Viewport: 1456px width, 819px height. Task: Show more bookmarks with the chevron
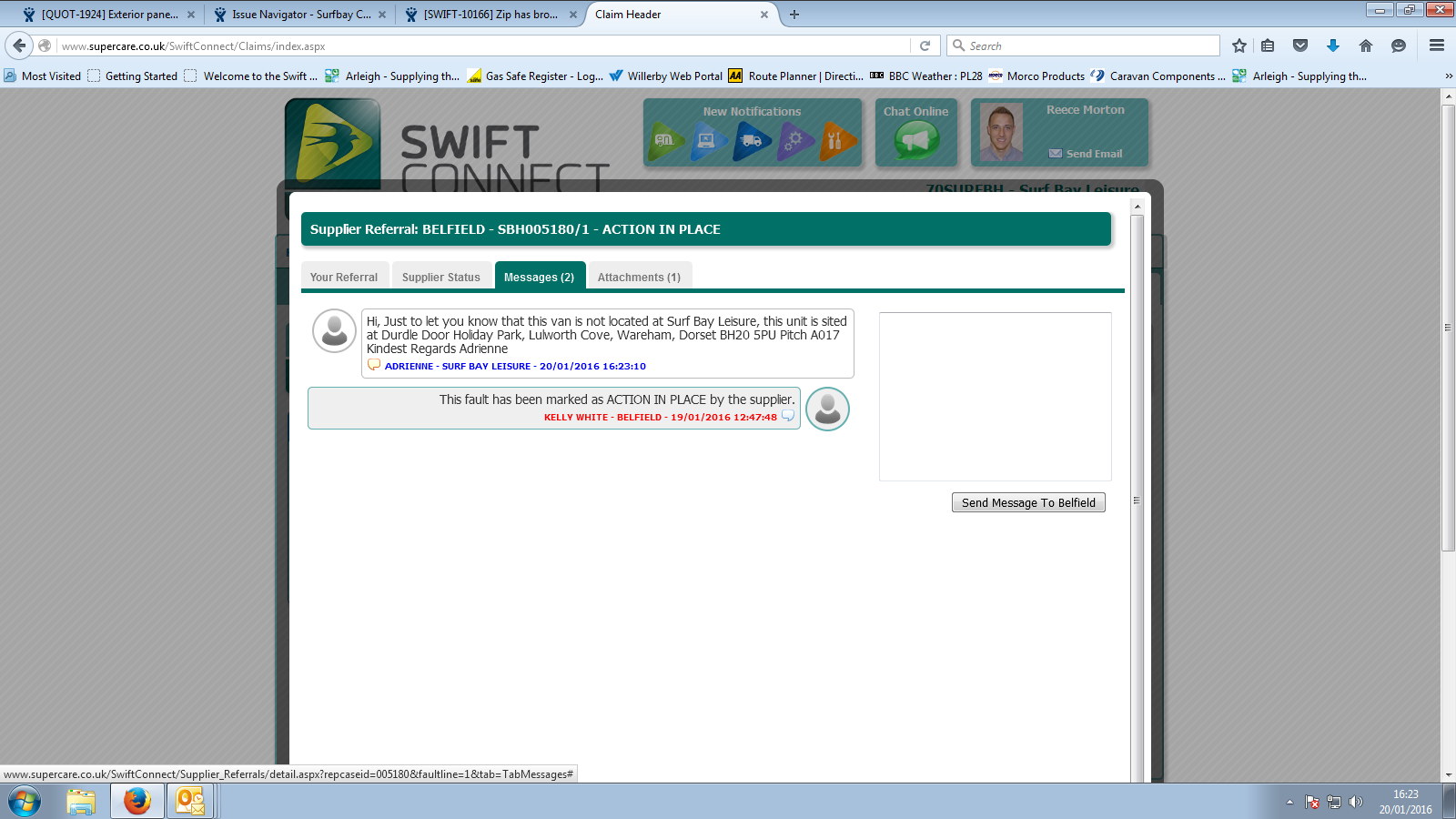click(x=1448, y=76)
